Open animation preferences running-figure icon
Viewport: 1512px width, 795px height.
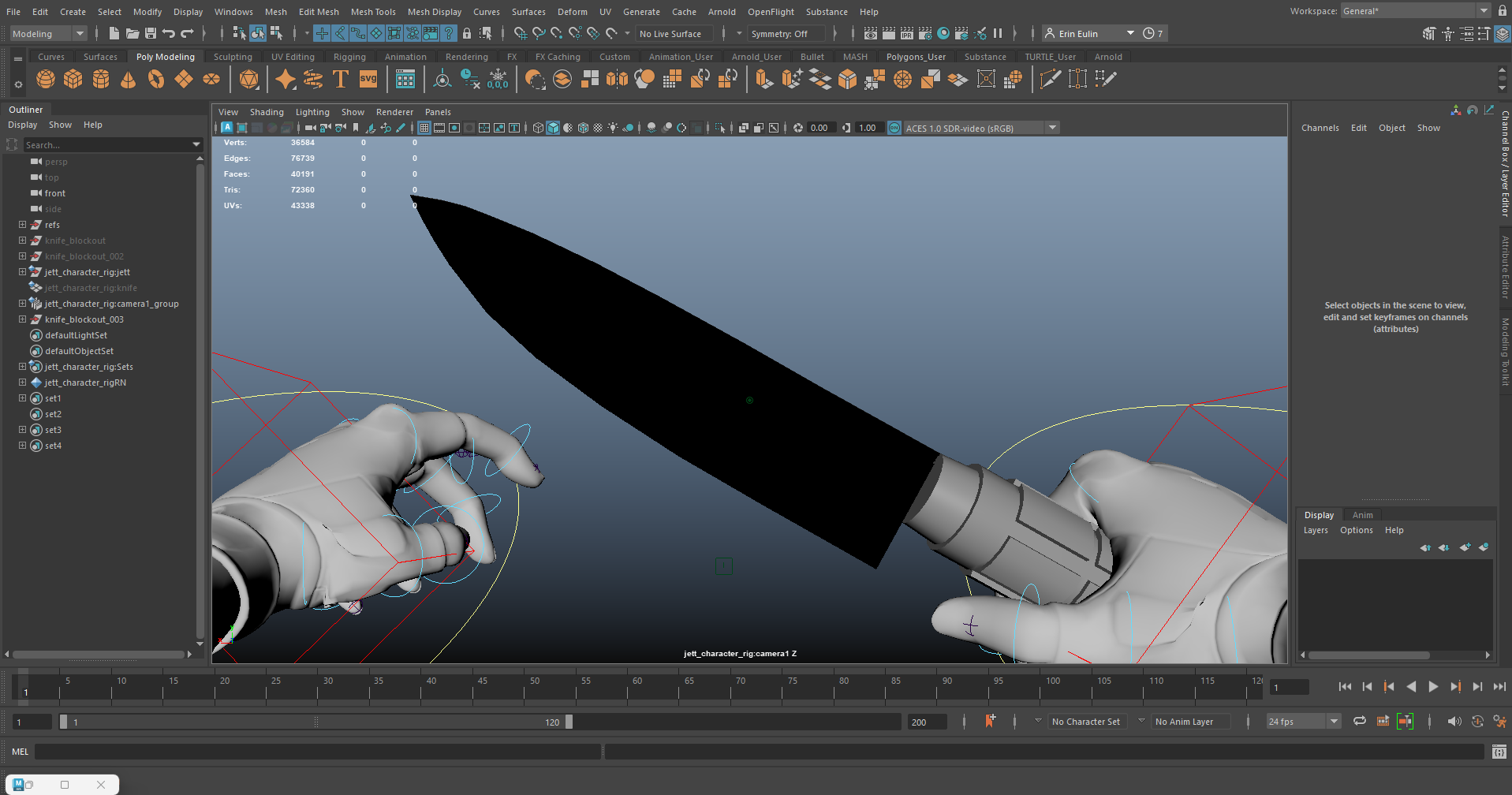(1499, 721)
